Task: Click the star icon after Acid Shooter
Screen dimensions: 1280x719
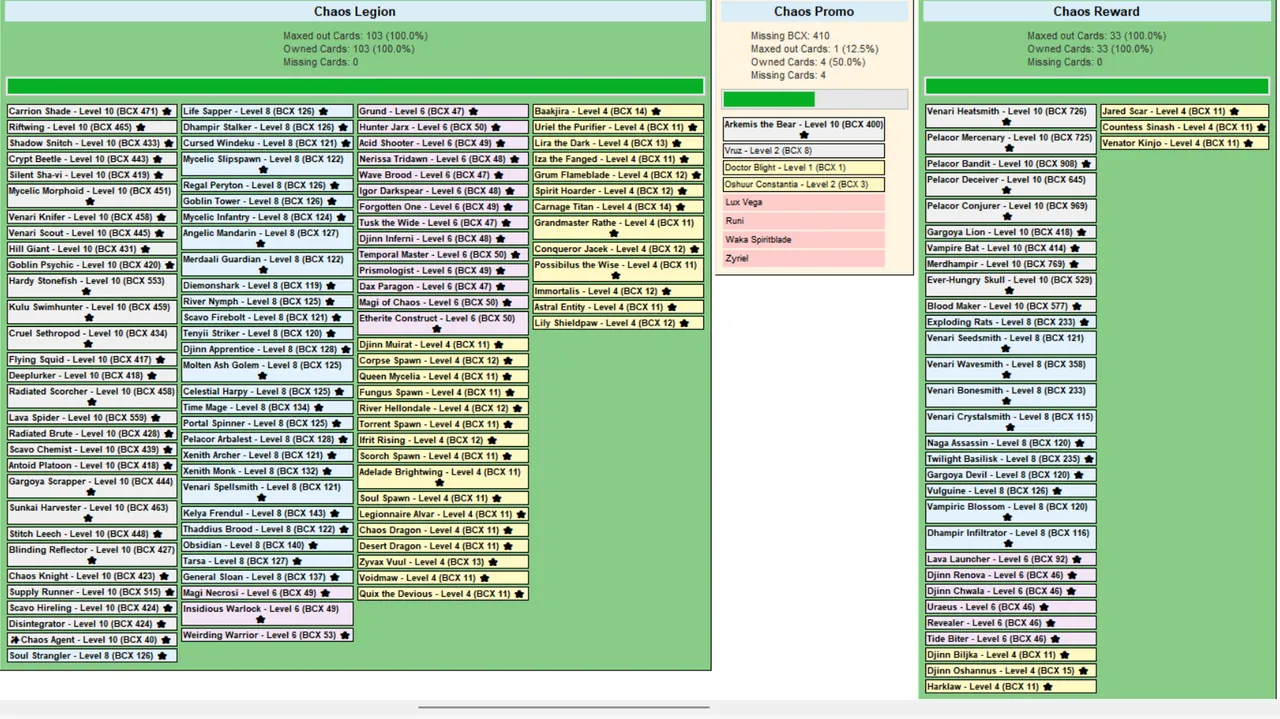Action: 502,144
